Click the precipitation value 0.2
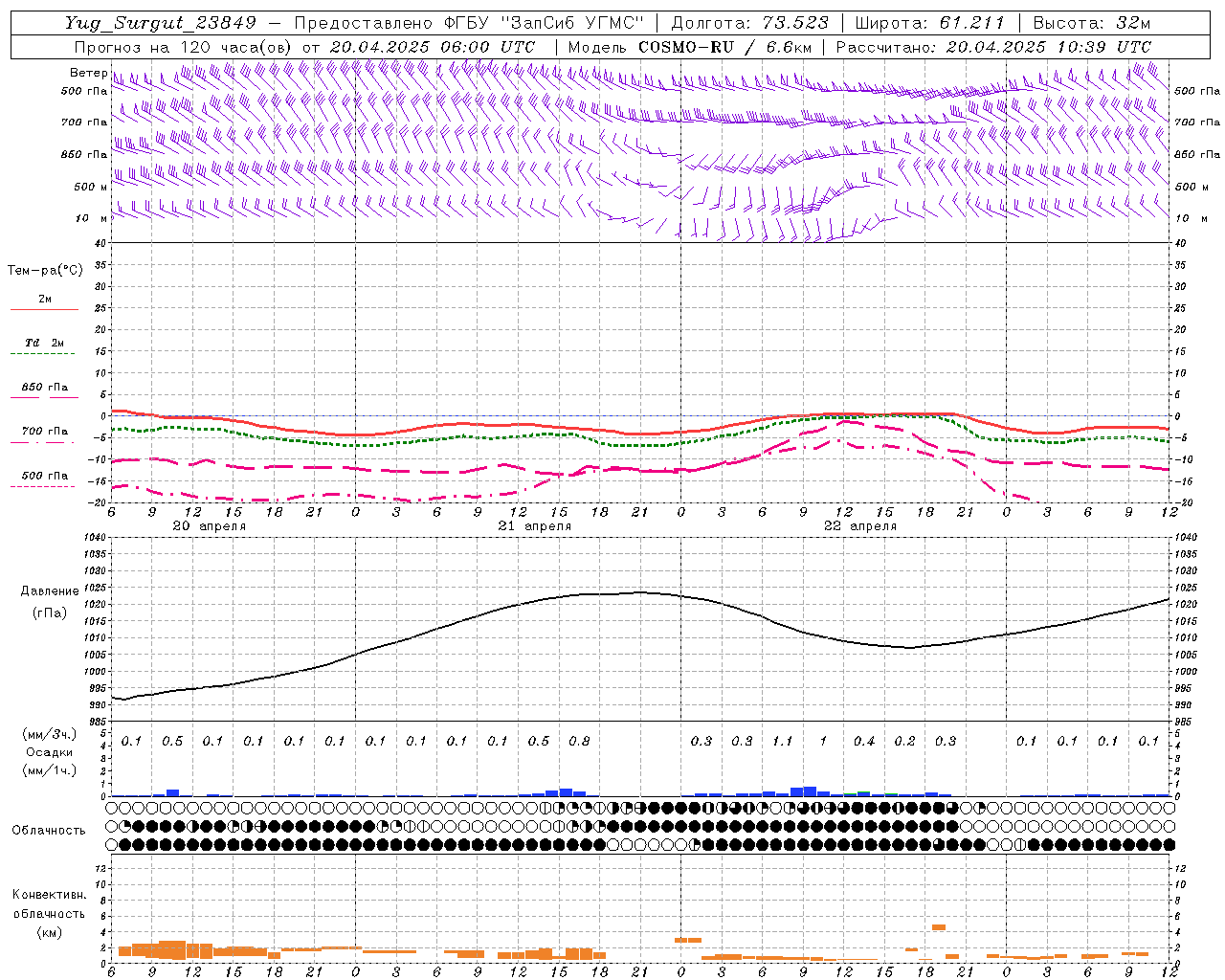 pos(904,742)
